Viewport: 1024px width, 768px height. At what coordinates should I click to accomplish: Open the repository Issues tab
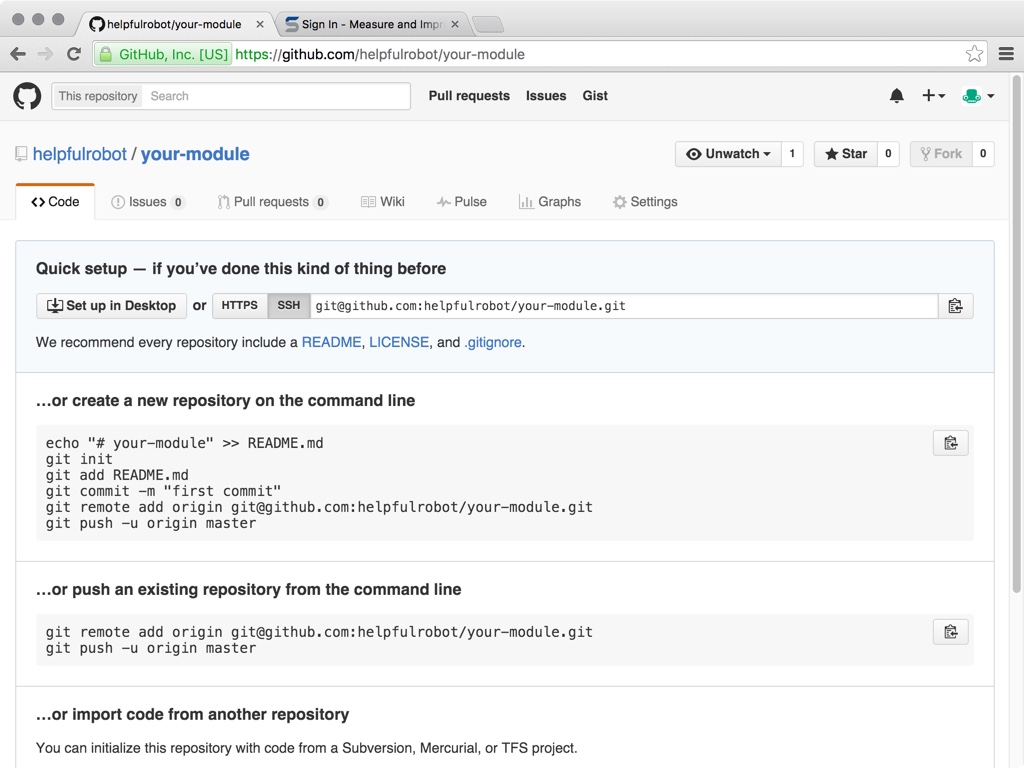tap(148, 202)
